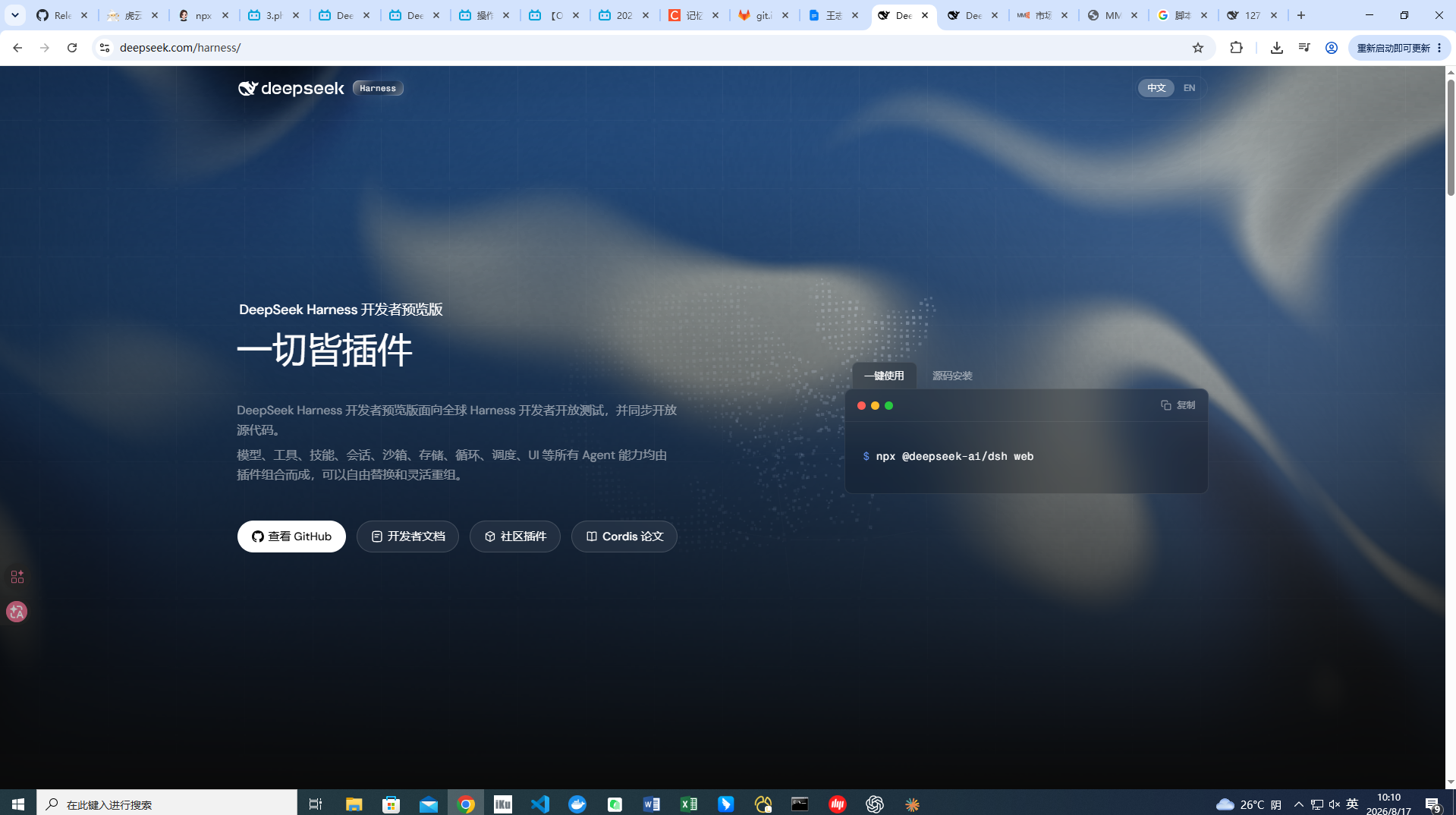Copy the npx command with 复制
Viewport: 1456px width, 815px height.
point(1178,405)
